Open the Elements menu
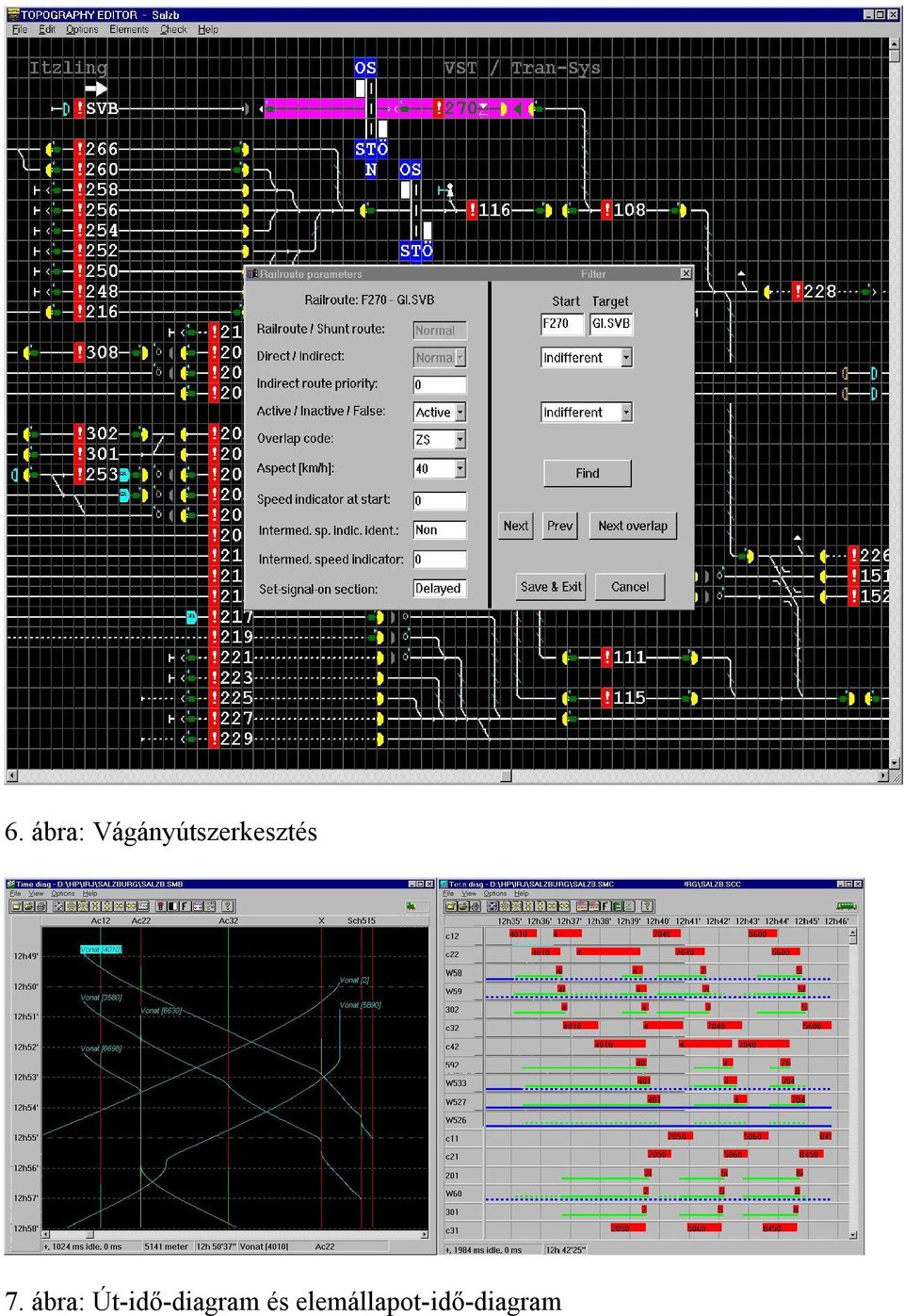The width and height of the screenshot is (904, 1316). (x=129, y=30)
